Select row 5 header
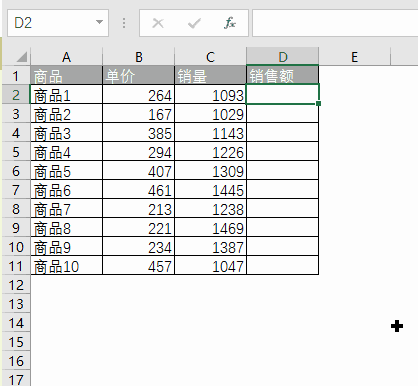 tap(16, 152)
